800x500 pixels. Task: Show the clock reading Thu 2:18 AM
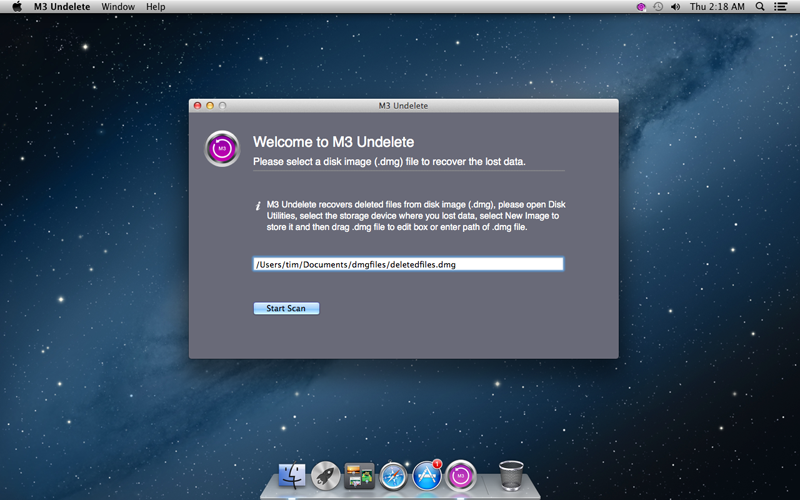717,7
